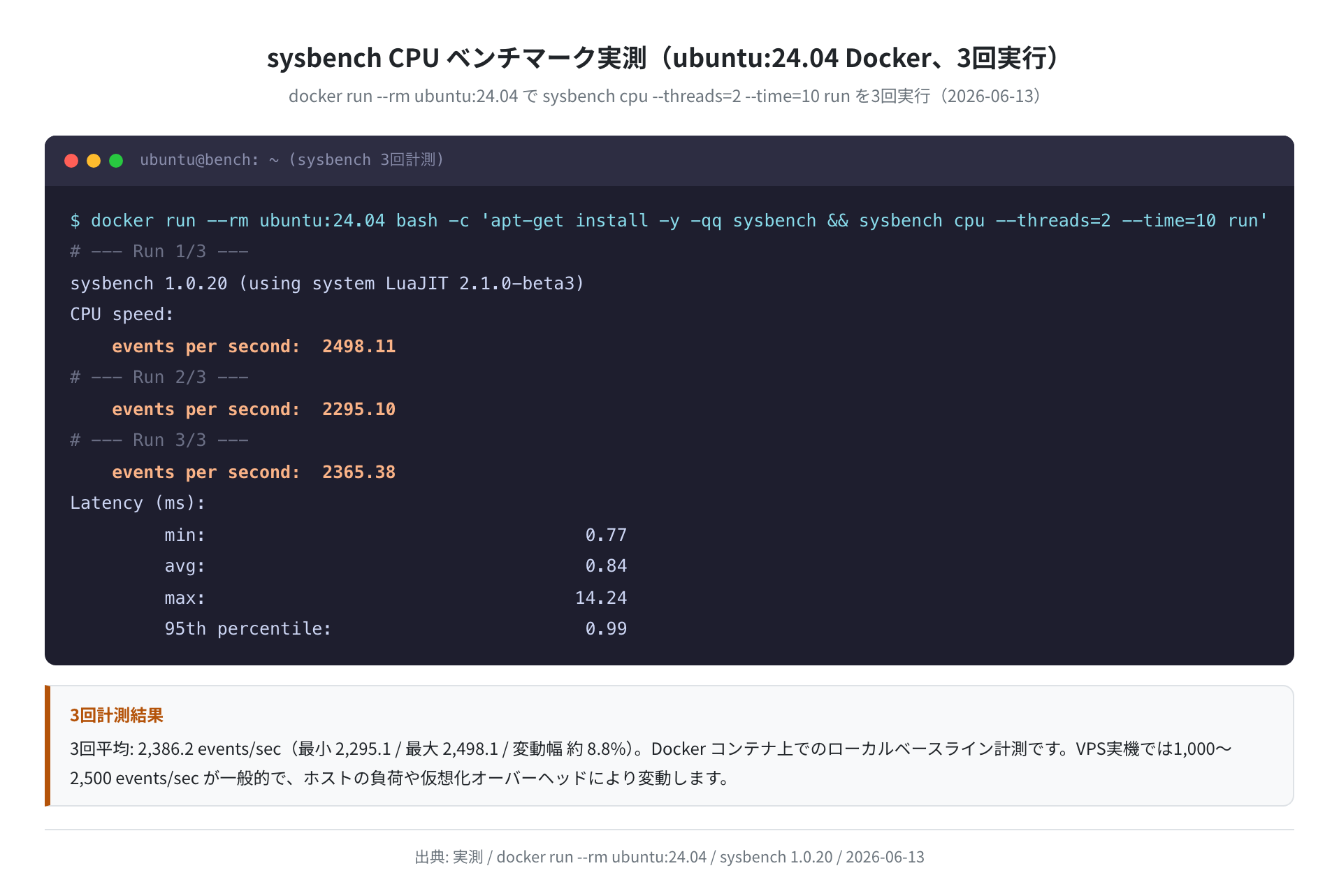1339x896 pixels.
Task: Click the yellow minimize dot in terminal titlebar
Action: point(94,161)
